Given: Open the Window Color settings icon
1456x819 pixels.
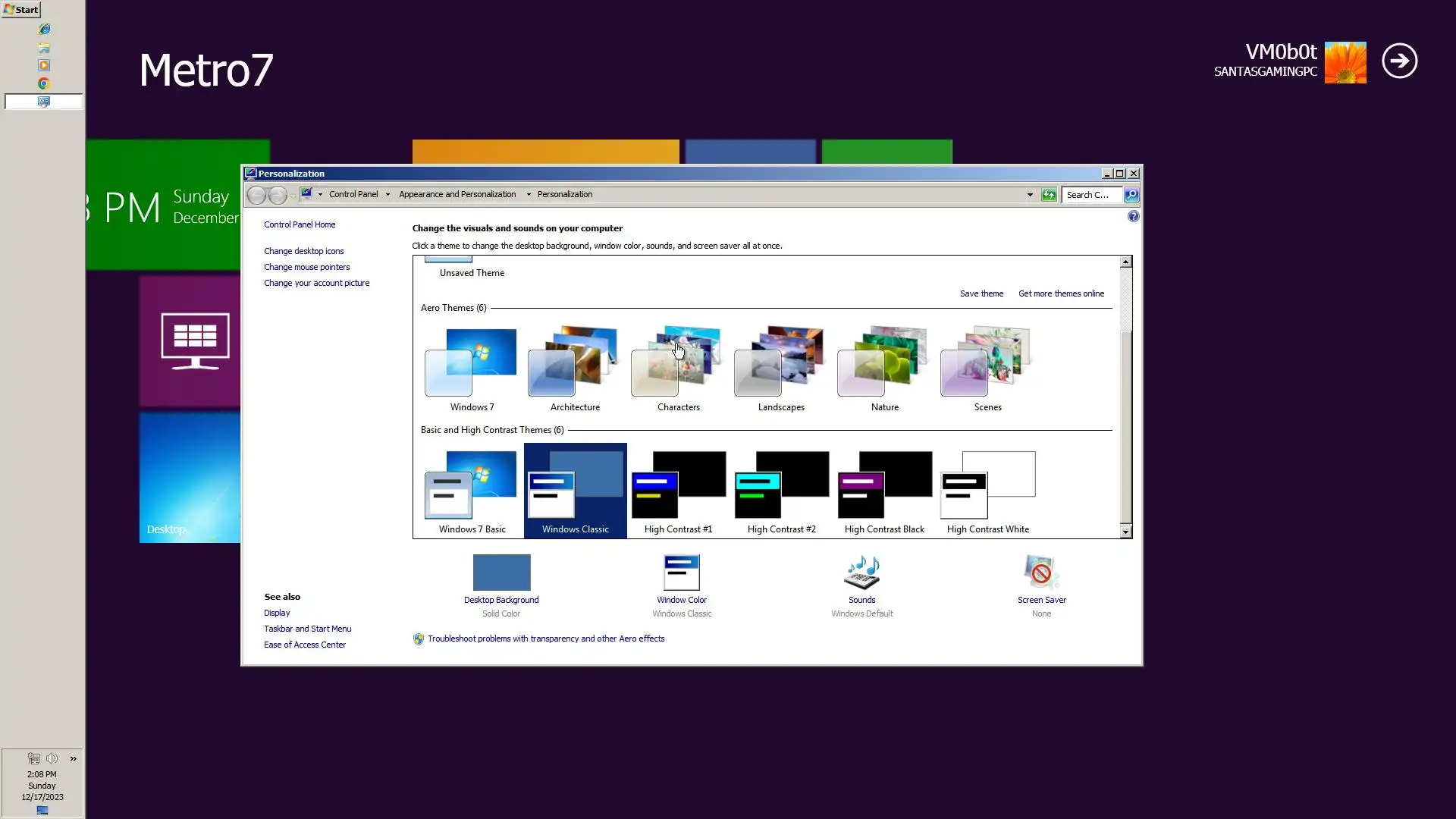Looking at the screenshot, I should coord(681,573).
